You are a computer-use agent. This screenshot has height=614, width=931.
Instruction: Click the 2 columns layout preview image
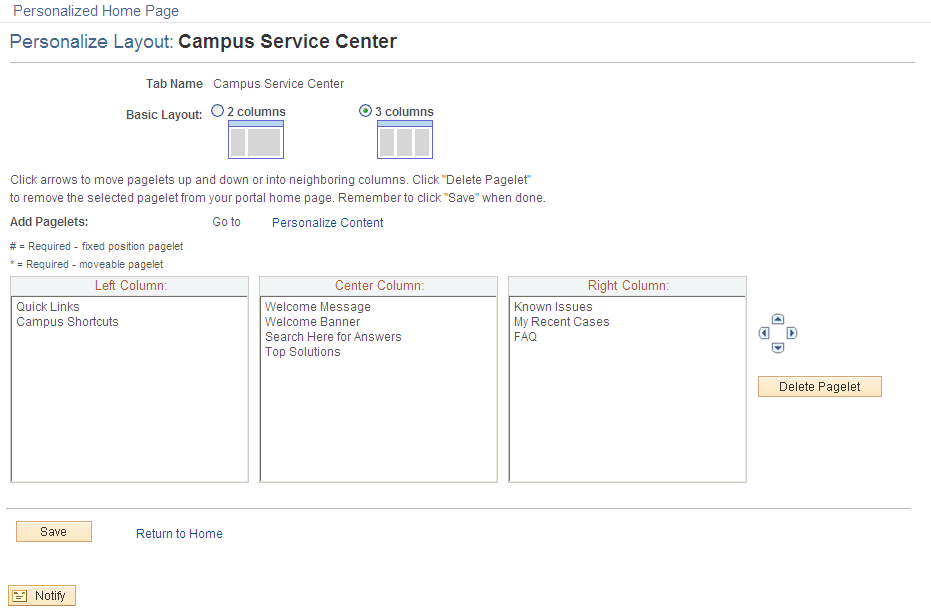click(255, 141)
